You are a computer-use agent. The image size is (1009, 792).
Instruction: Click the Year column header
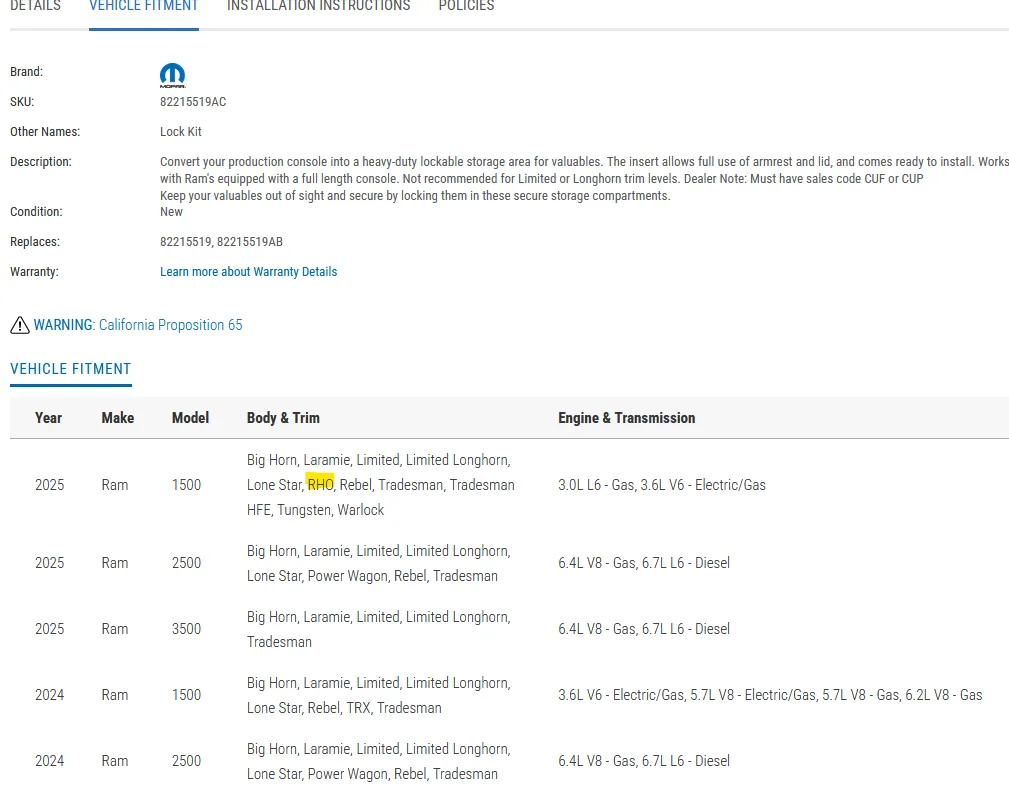coord(48,418)
